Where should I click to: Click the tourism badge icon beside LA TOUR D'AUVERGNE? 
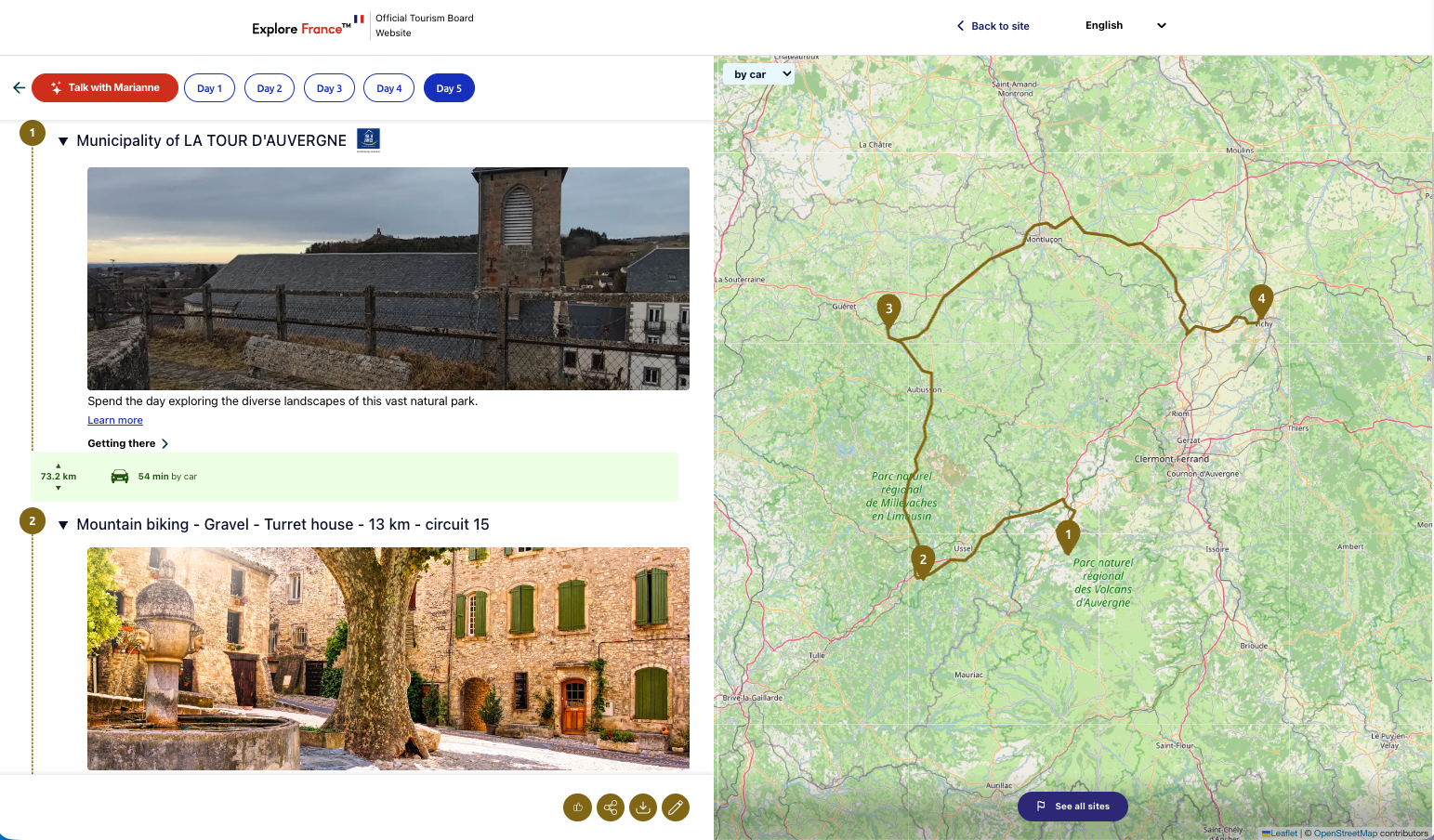click(x=369, y=140)
